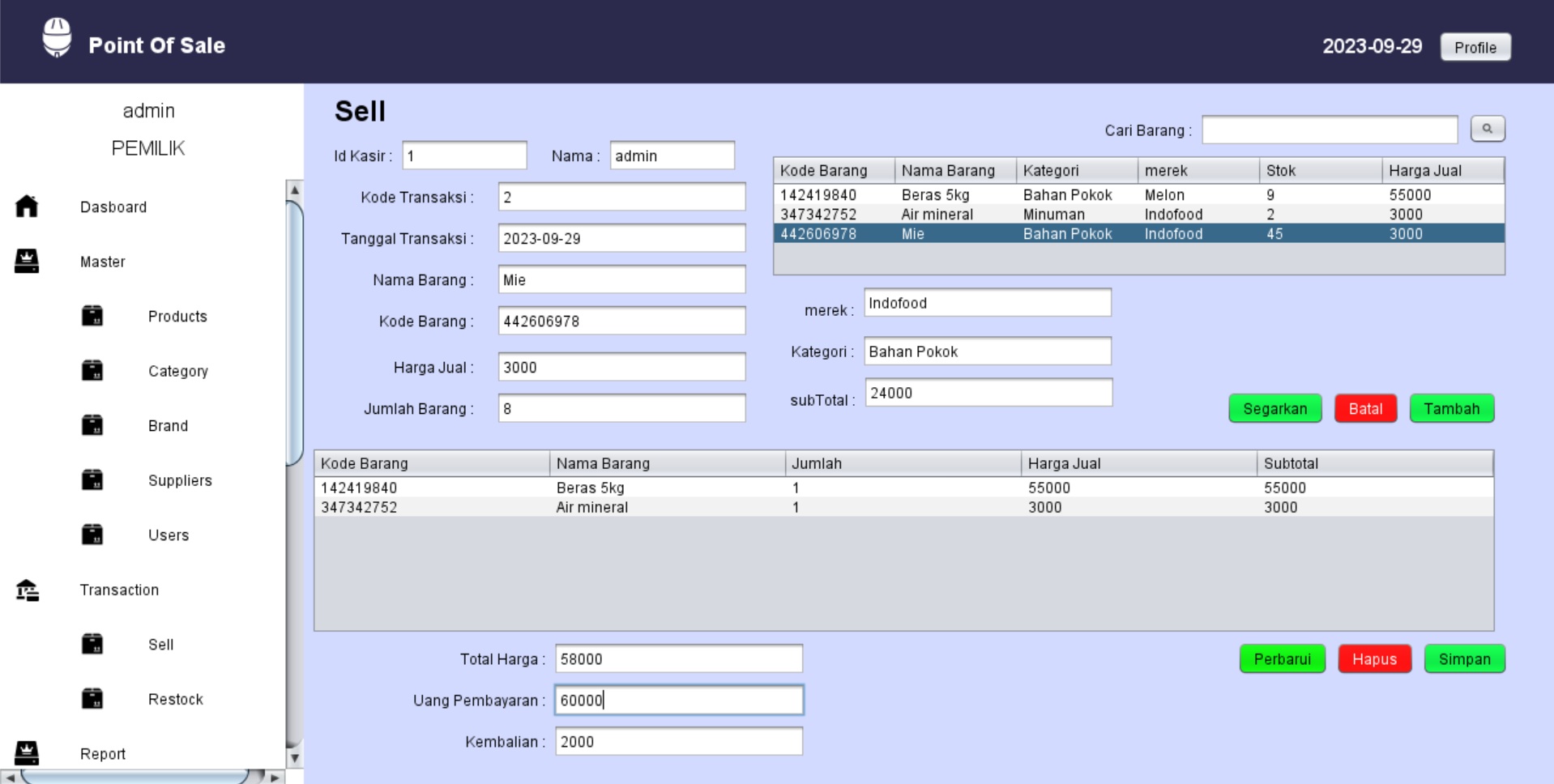The width and height of the screenshot is (1554, 784).
Task: Click the Kembalian field
Action: click(679, 742)
